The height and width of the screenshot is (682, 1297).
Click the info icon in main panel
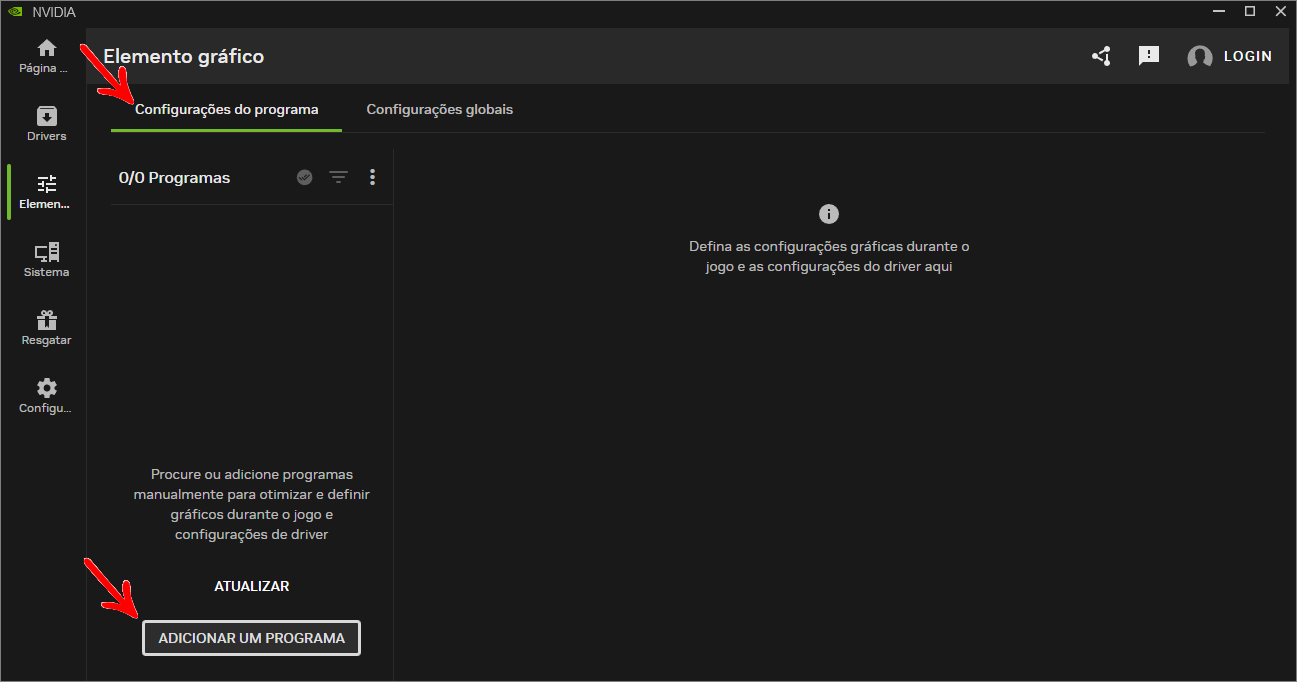point(828,214)
